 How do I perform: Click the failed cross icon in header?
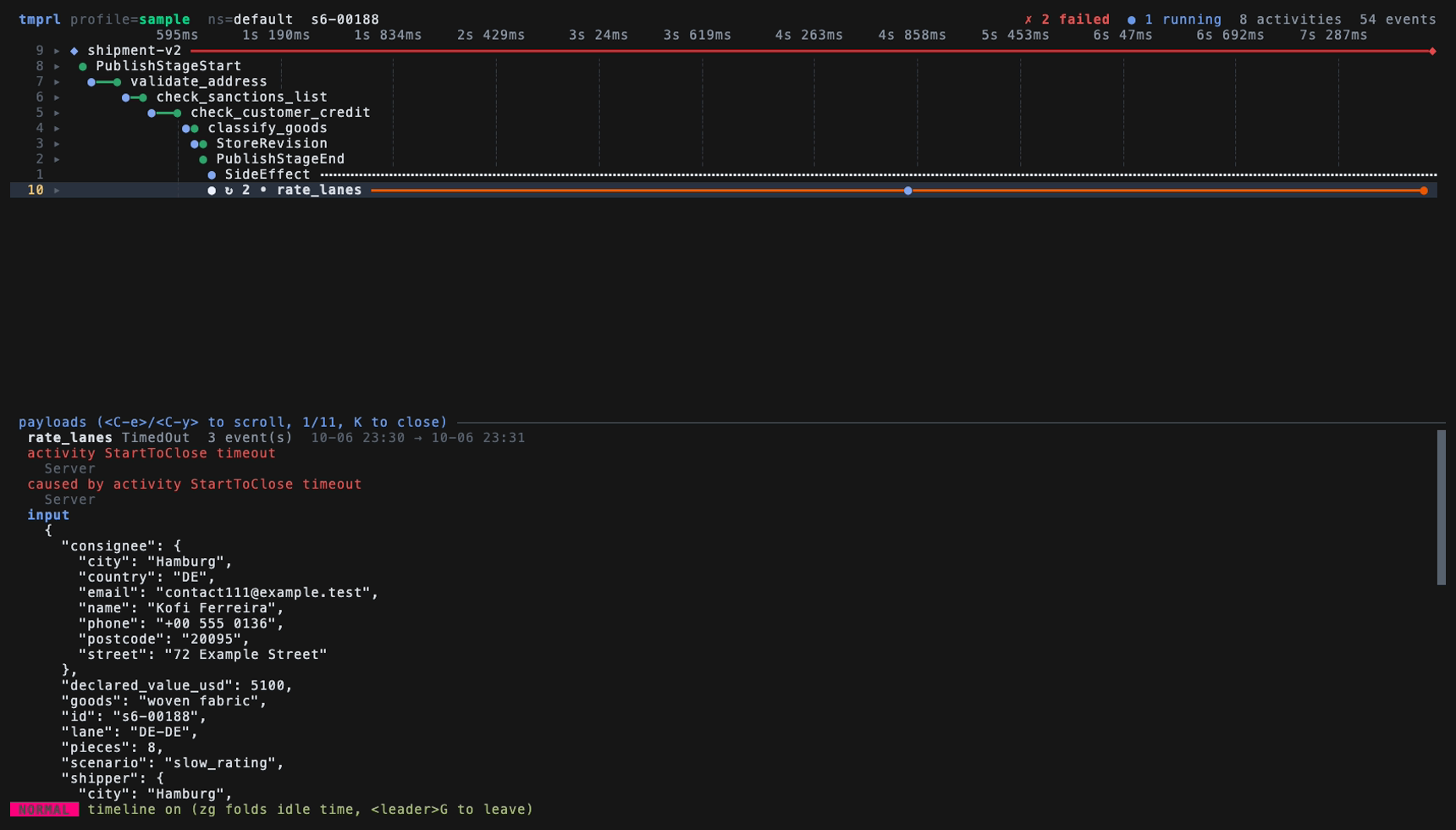coord(1029,19)
